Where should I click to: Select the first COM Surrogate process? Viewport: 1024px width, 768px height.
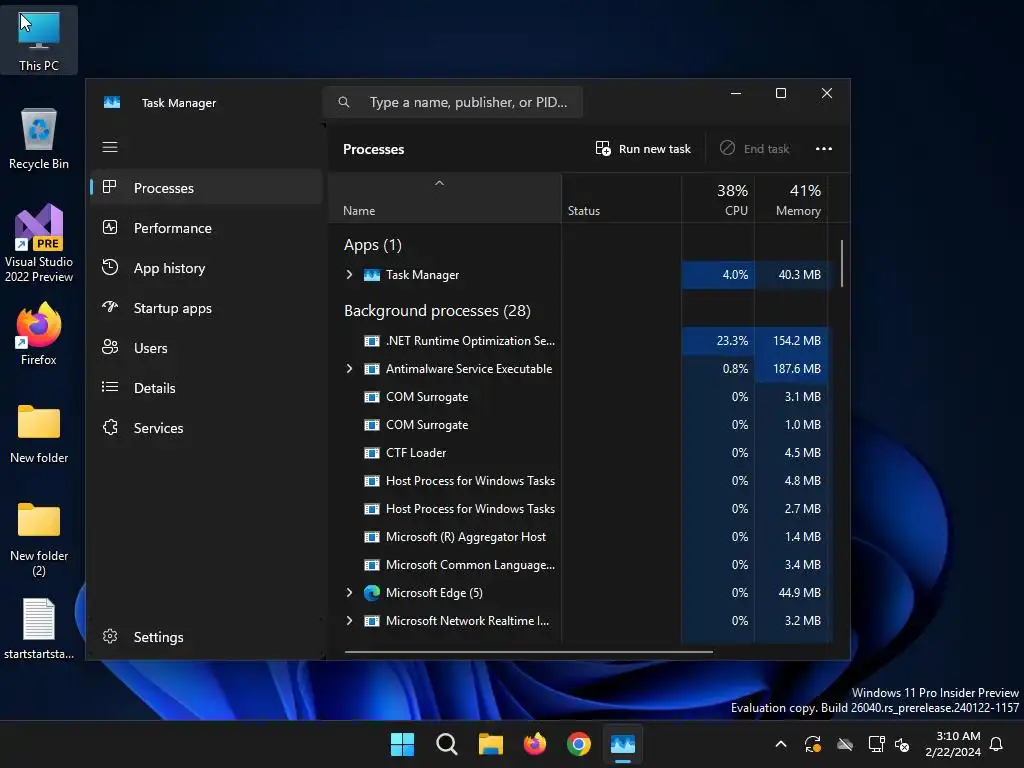579,397
